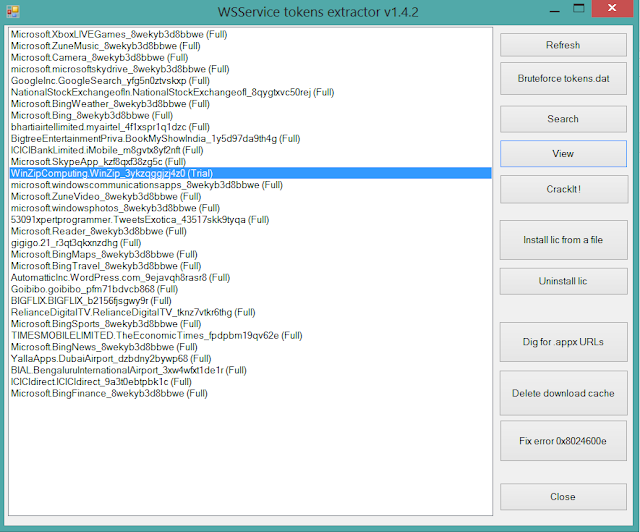Click the CrackIt! button
640x532 pixels.
(x=563, y=189)
